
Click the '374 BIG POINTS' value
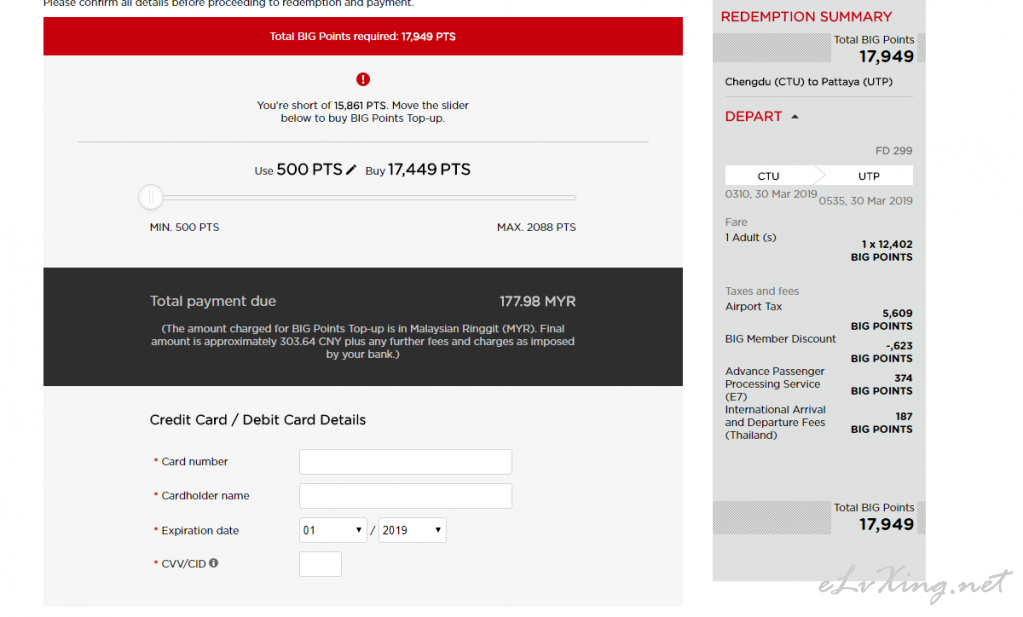click(881, 384)
